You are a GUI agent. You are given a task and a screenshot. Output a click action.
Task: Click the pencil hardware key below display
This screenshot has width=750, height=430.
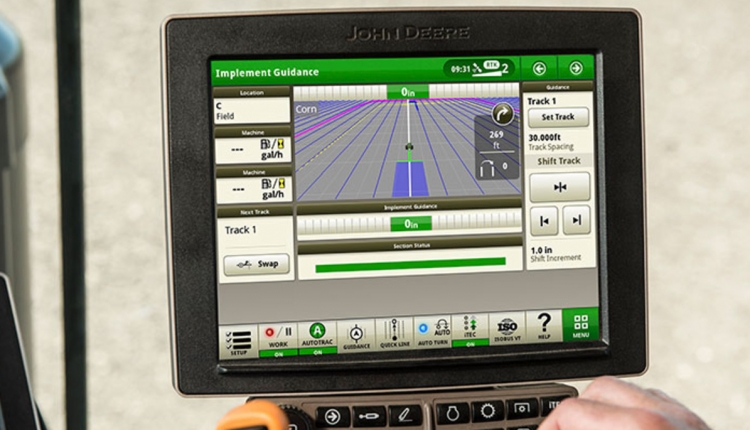(x=405, y=414)
